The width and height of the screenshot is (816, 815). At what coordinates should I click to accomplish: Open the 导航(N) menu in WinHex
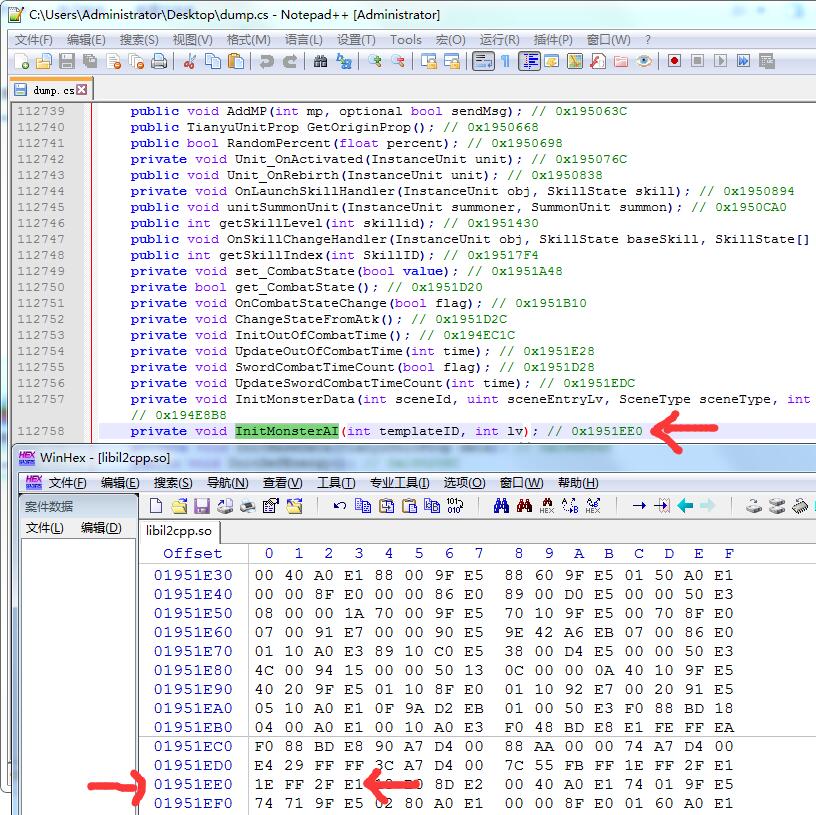coord(228,483)
